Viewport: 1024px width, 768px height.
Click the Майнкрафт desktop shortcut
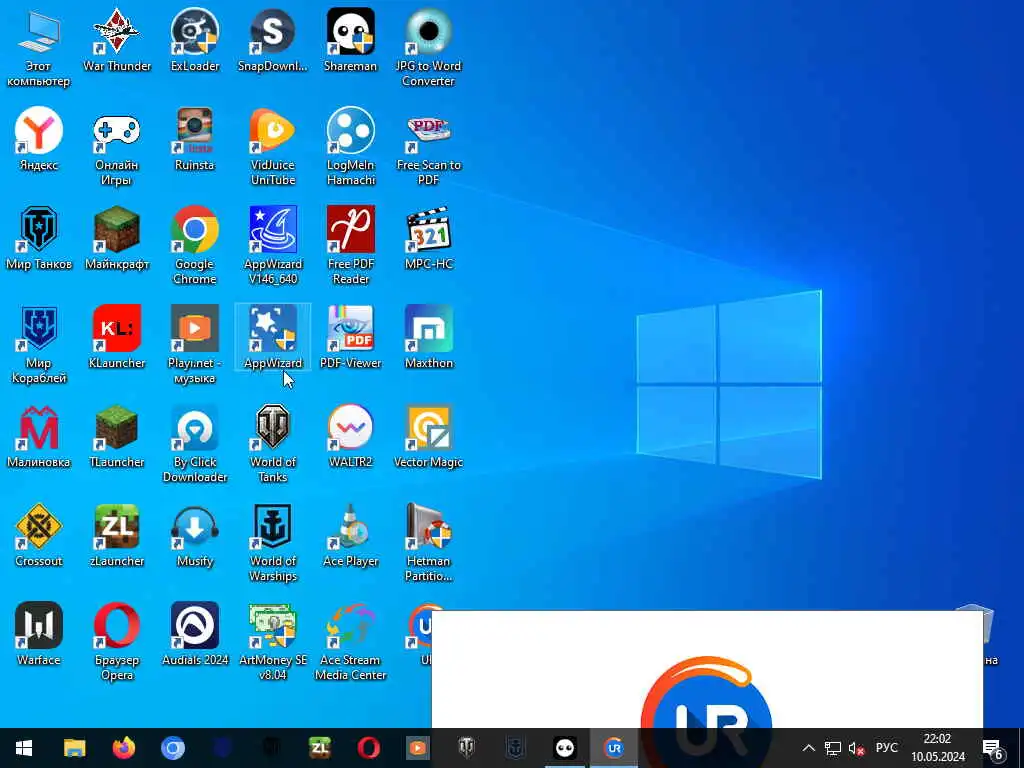pos(117,238)
